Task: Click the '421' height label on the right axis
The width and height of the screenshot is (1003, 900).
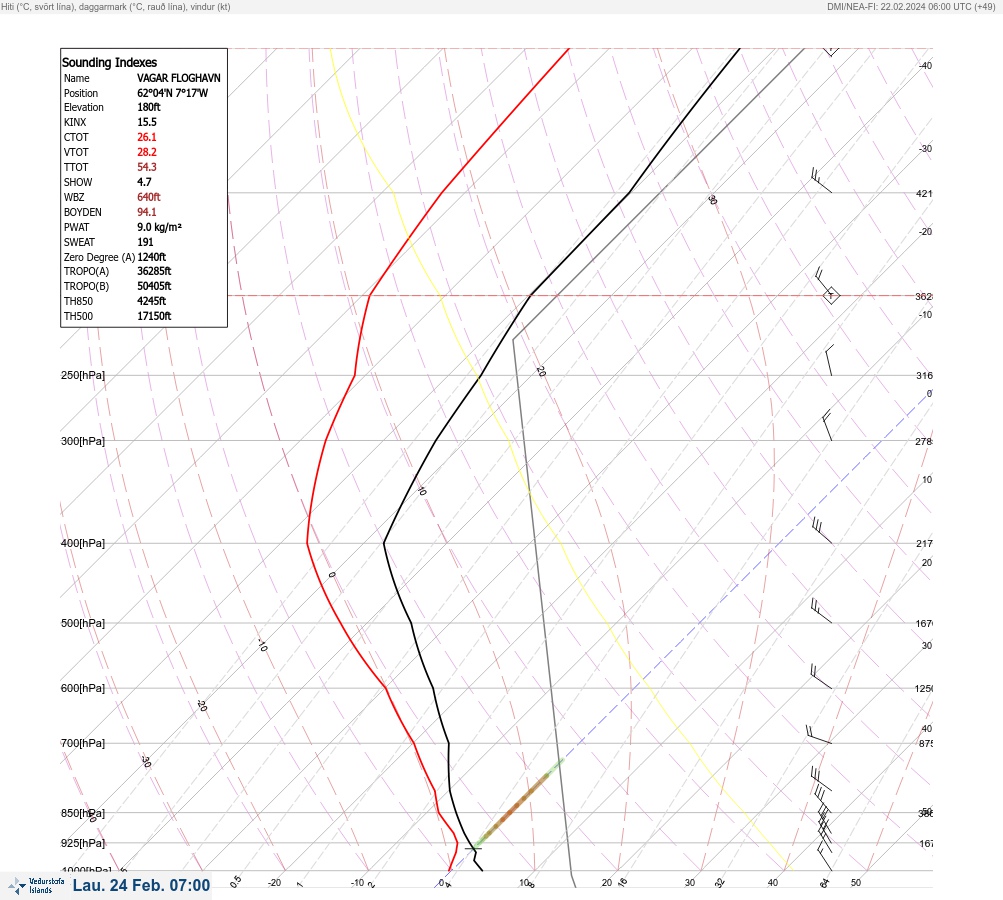Action: (x=924, y=193)
